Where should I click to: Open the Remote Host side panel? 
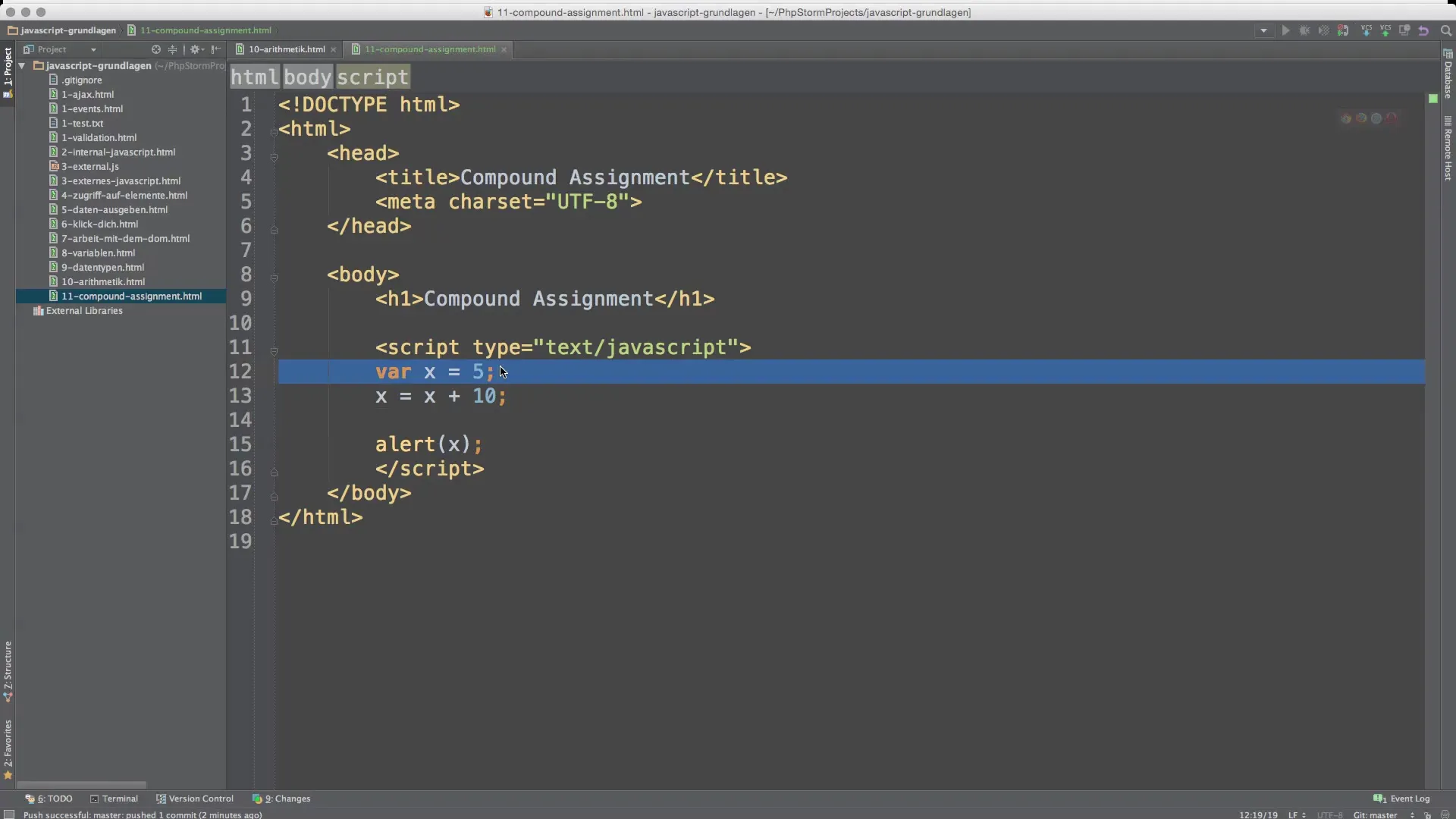[x=1448, y=148]
